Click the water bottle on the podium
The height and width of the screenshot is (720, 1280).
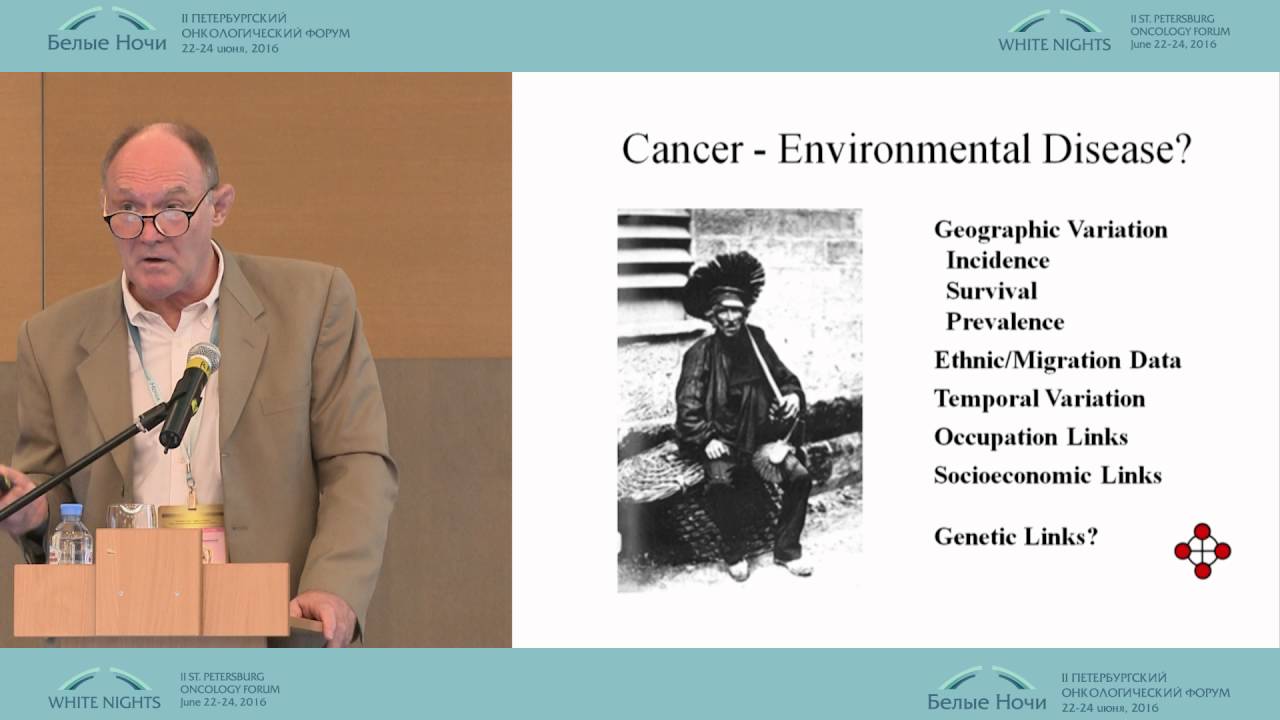(x=70, y=535)
